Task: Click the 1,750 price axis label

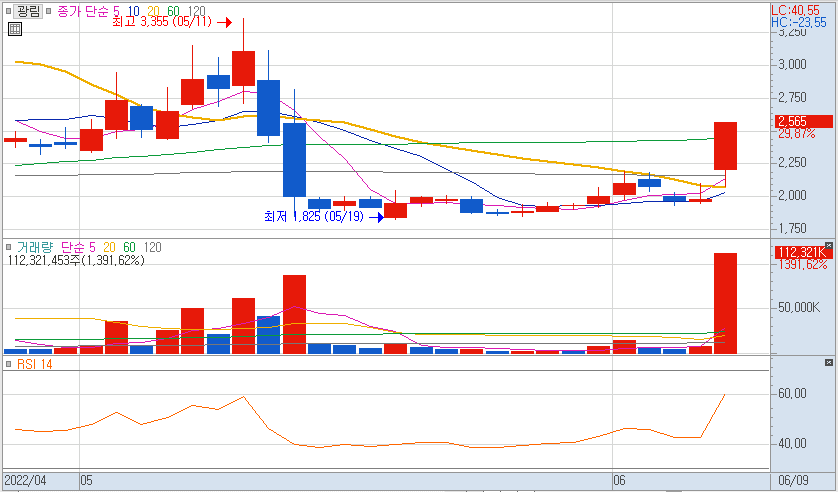Action: (792, 228)
